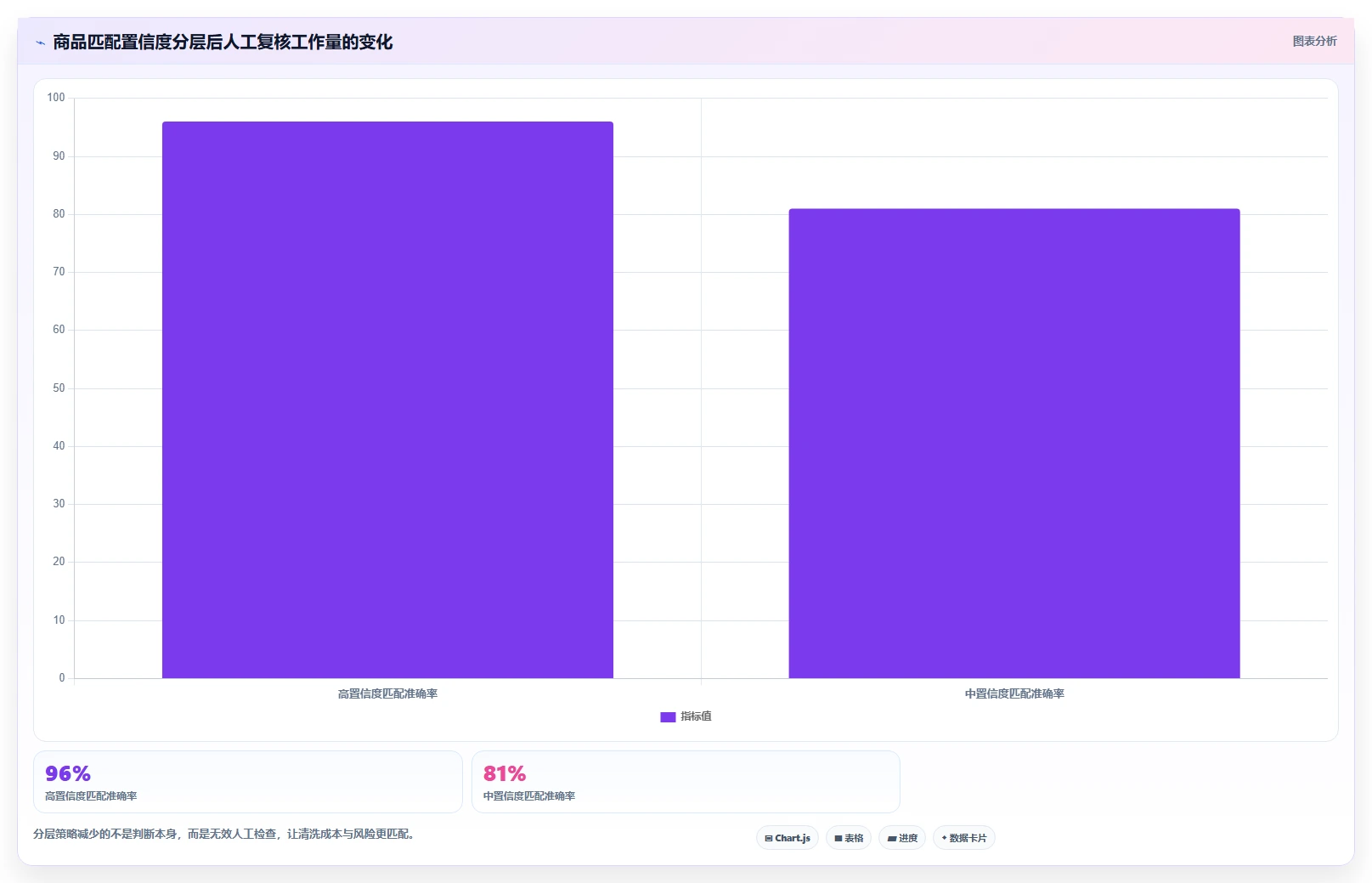Screen dimensions: 1372x883
Task: Click the chart title 商品匹配置信度分层后人工复核工作量的变化
Action: [223, 42]
